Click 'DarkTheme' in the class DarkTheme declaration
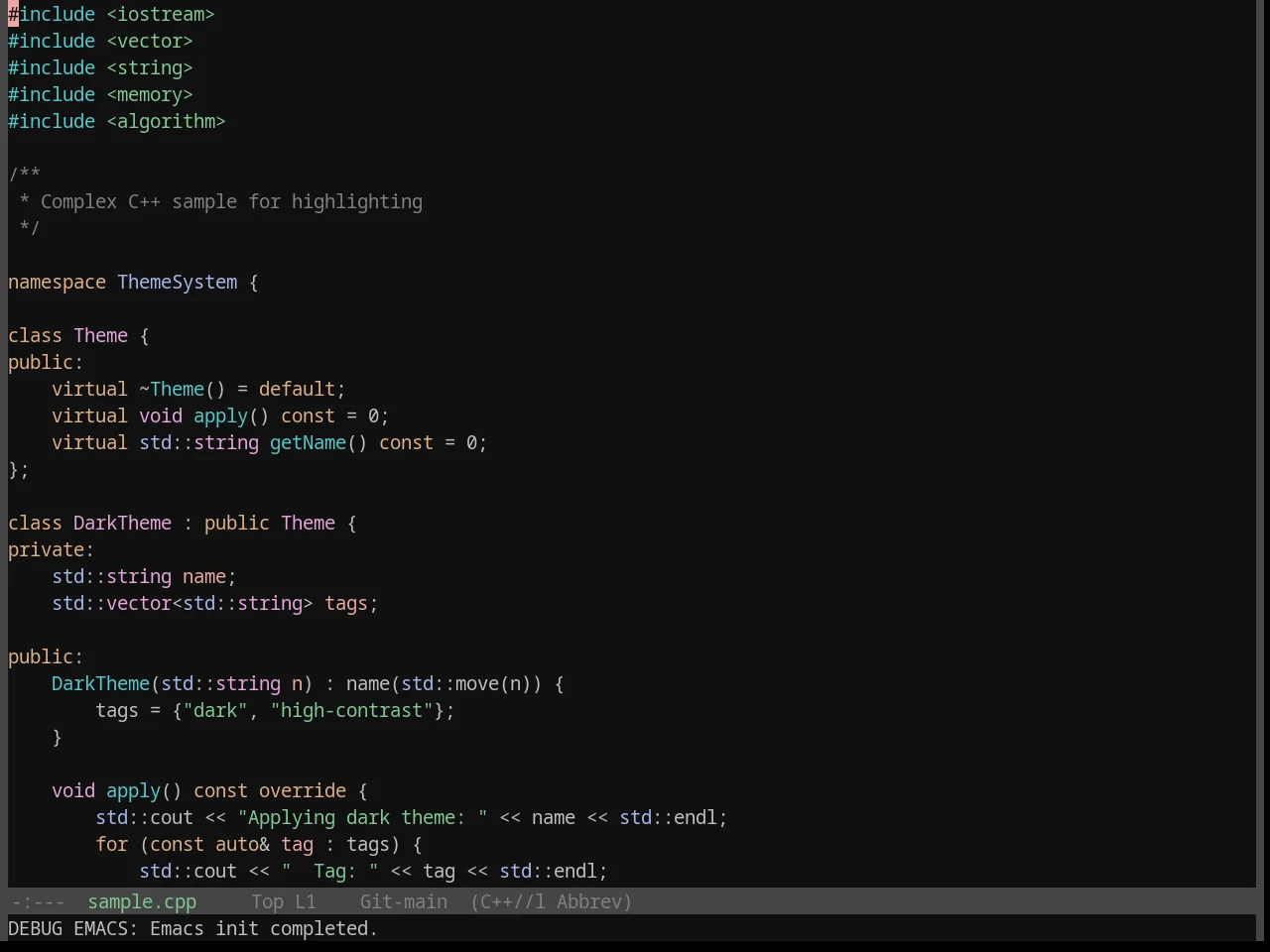Viewport: 1270px width, 952px height. (x=122, y=523)
